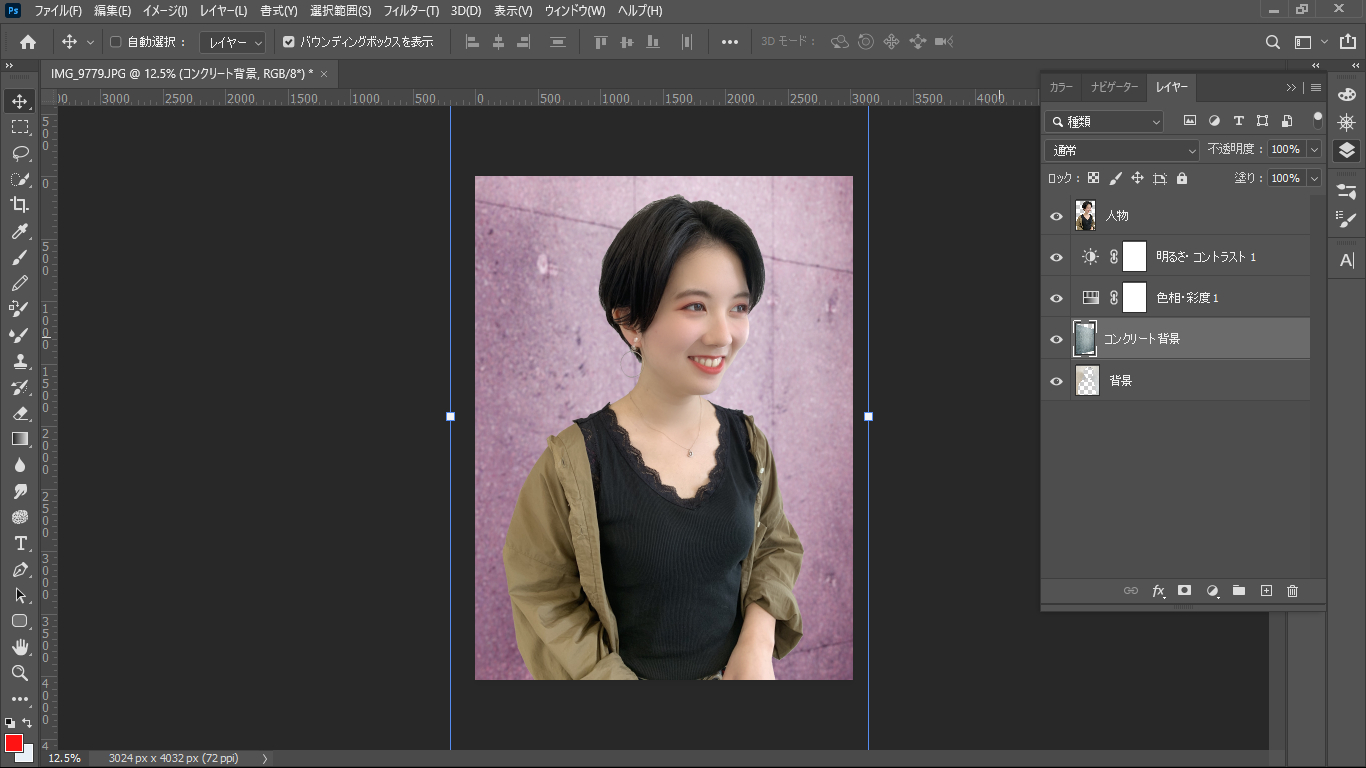Image resolution: width=1366 pixels, height=768 pixels.
Task: Enable the 自動選択 checkbox
Action: pos(115,42)
